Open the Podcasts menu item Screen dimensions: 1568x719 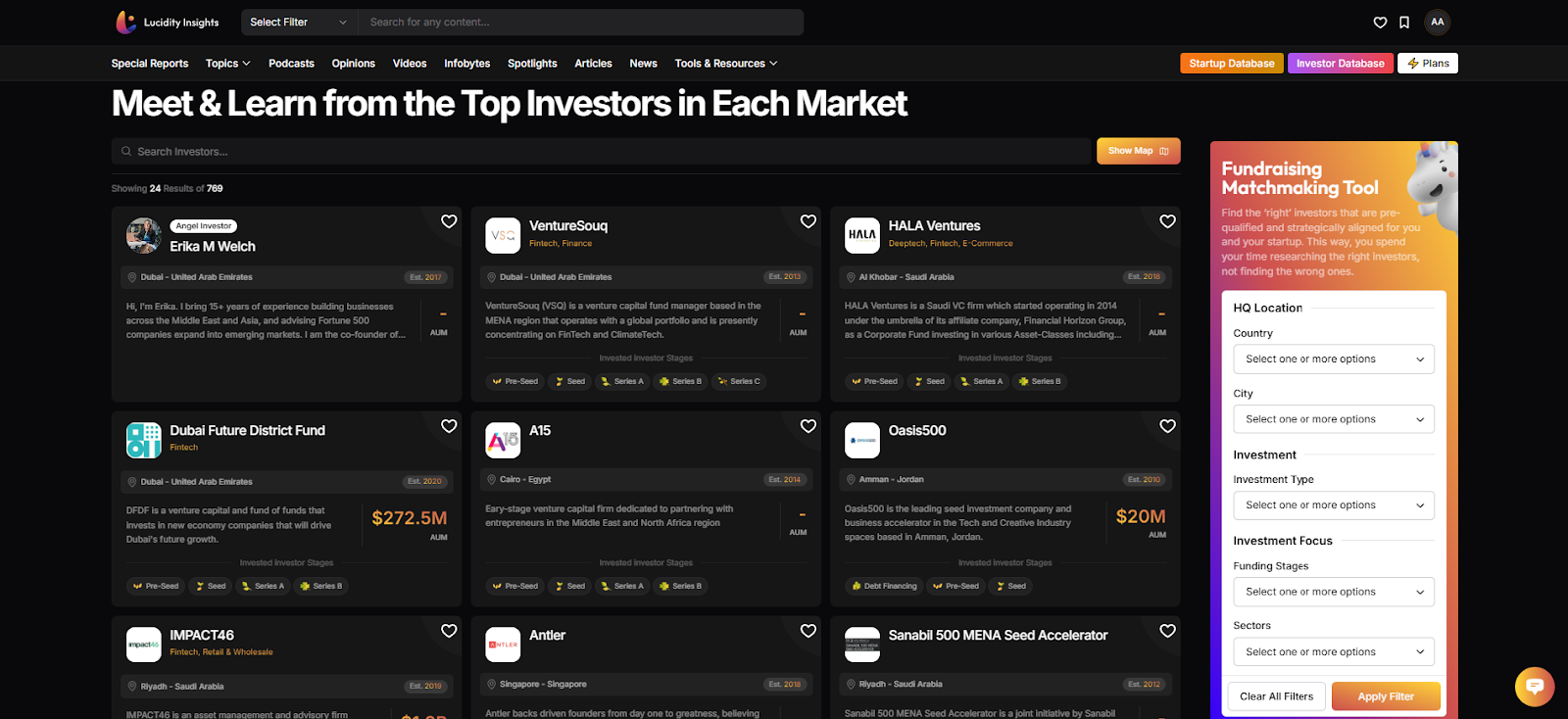click(291, 64)
